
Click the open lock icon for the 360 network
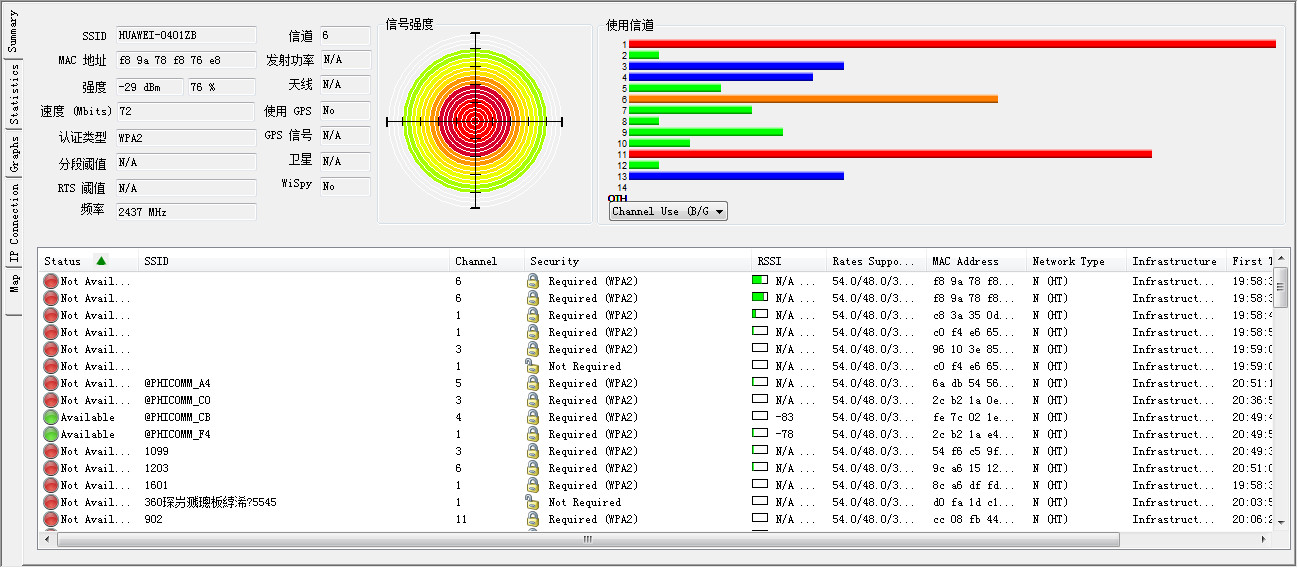(533, 502)
